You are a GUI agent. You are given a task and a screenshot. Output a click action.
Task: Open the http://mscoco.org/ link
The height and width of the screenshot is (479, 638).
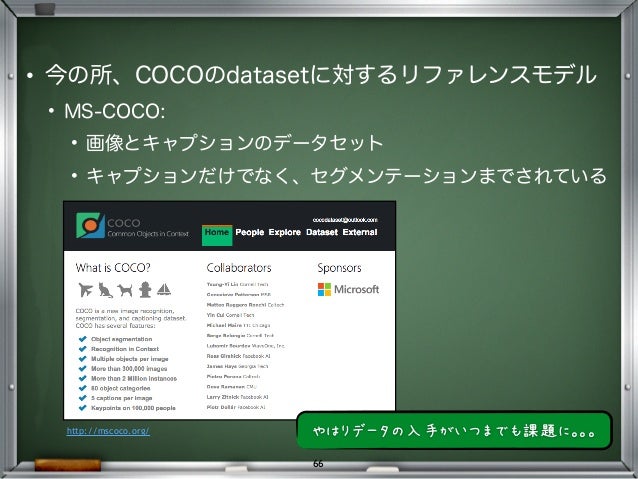[x=108, y=431]
